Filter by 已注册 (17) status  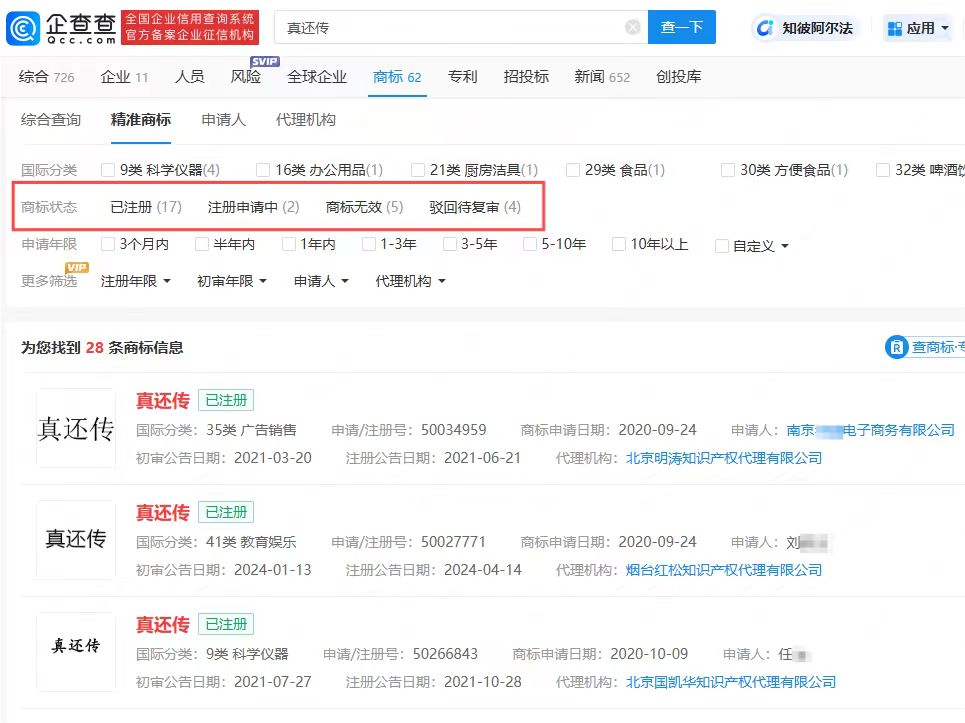(x=146, y=207)
